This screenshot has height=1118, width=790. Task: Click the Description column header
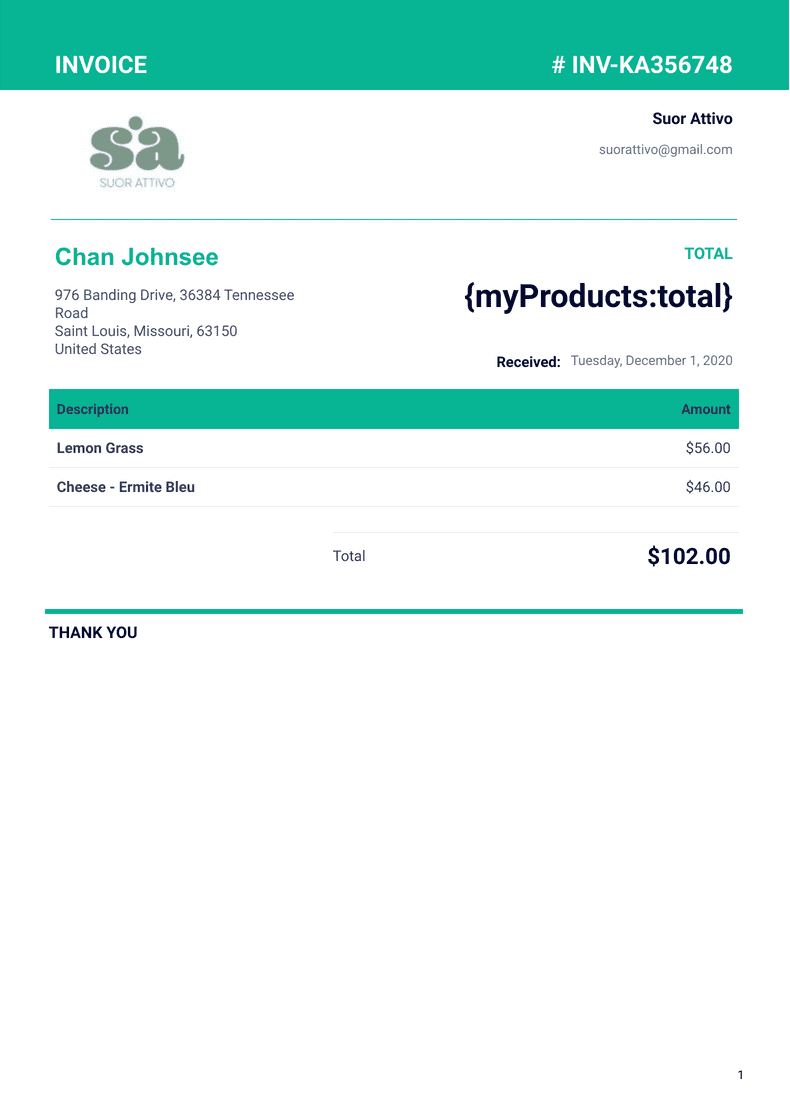pyautogui.click(x=93, y=409)
